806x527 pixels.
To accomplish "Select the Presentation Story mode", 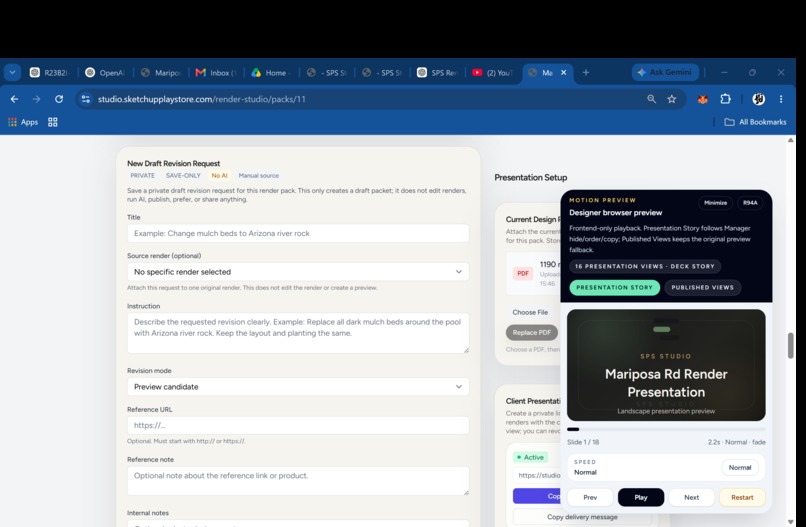I will coord(614,287).
